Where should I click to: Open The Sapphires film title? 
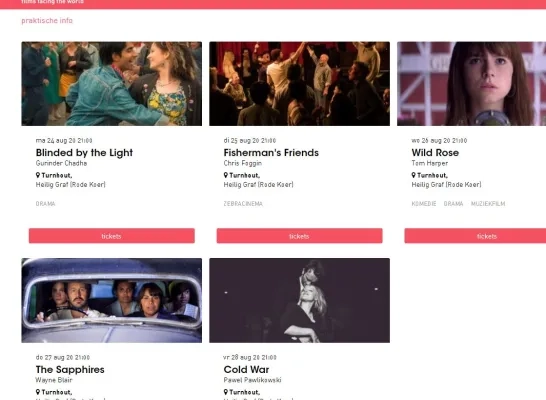point(70,369)
